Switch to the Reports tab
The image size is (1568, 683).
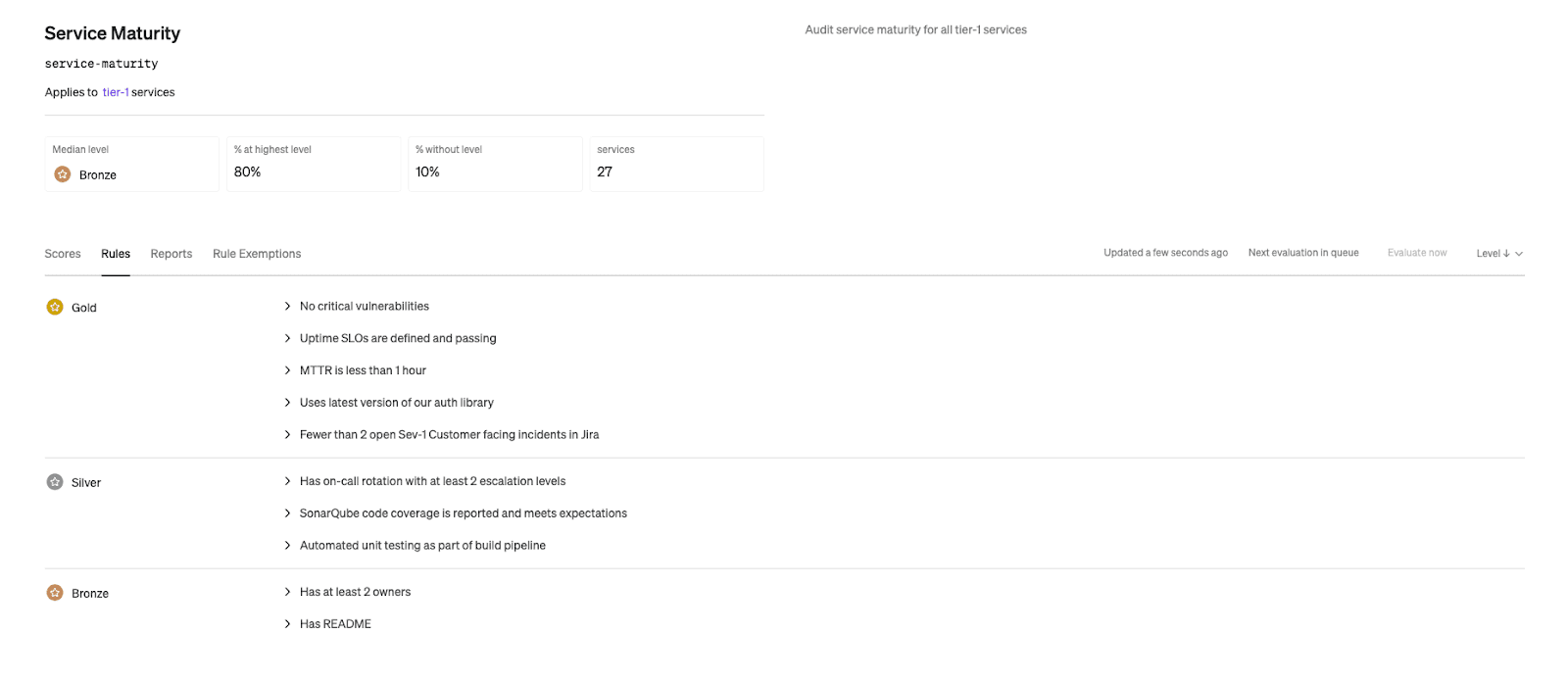[171, 254]
